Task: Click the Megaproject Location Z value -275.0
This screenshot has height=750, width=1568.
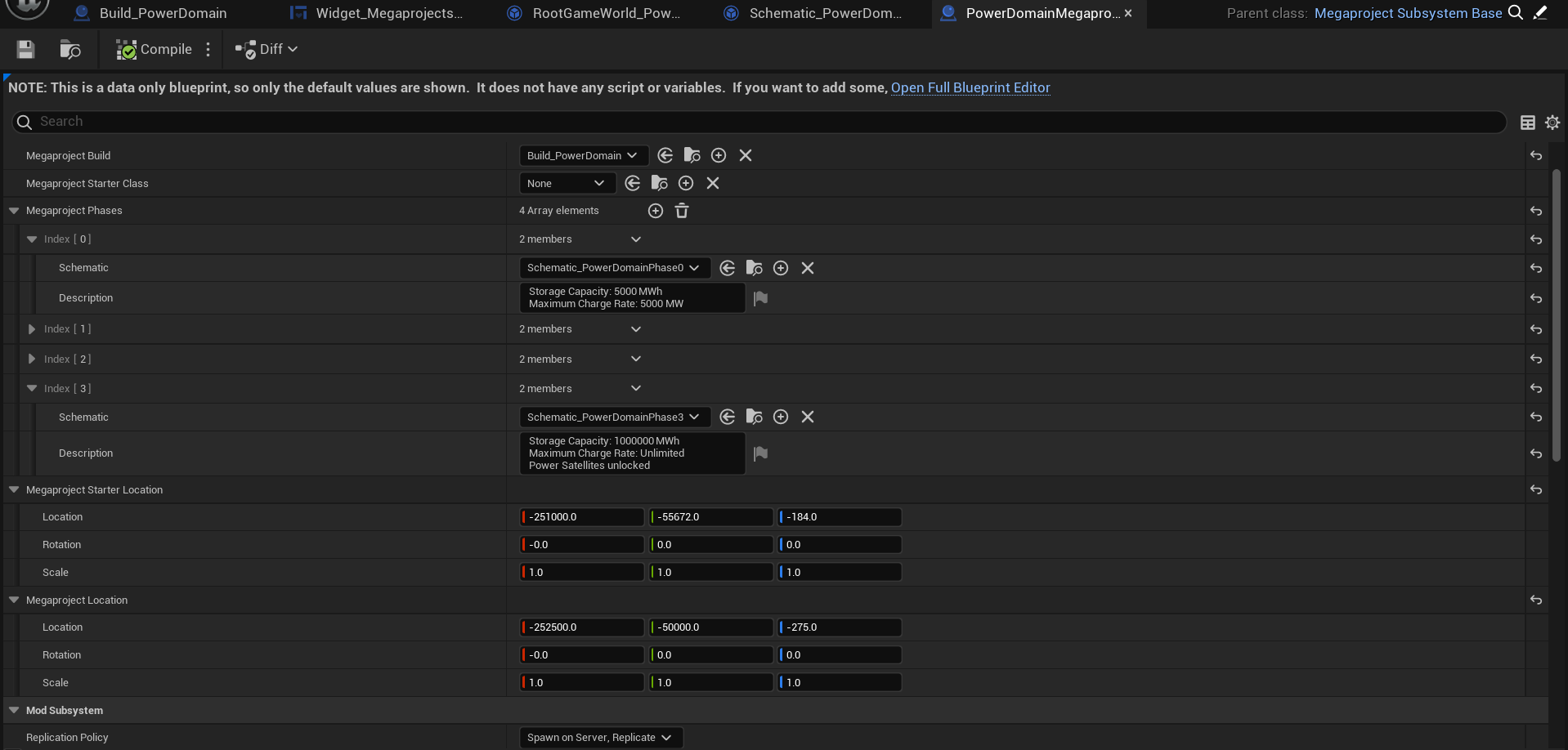Action: click(x=840, y=627)
